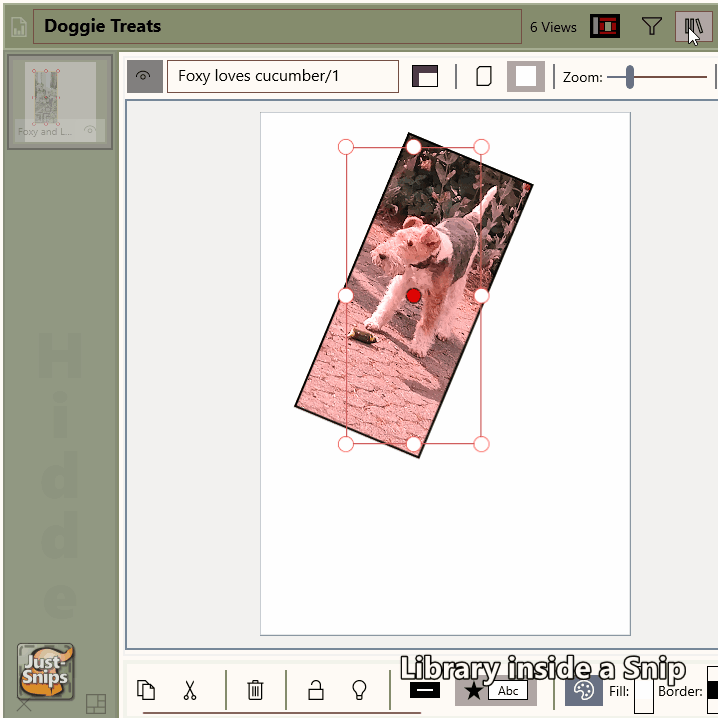Screen dimensions: 718x718
Task: Click the Zoom slider handle
Action: coord(630,76)
